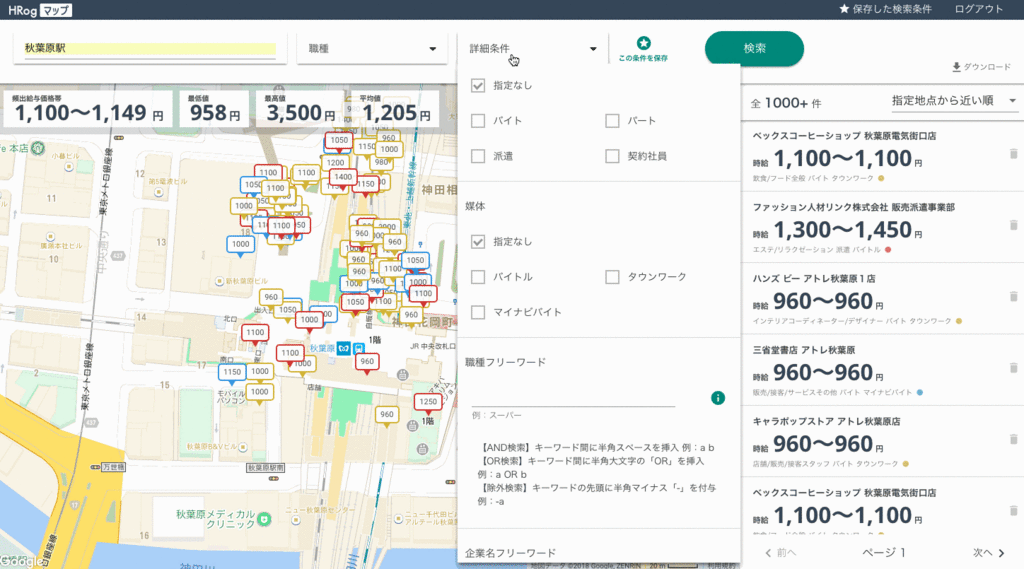1024x569 pixels.
Task: Click the 1250 red map marker
Action: 428,403
